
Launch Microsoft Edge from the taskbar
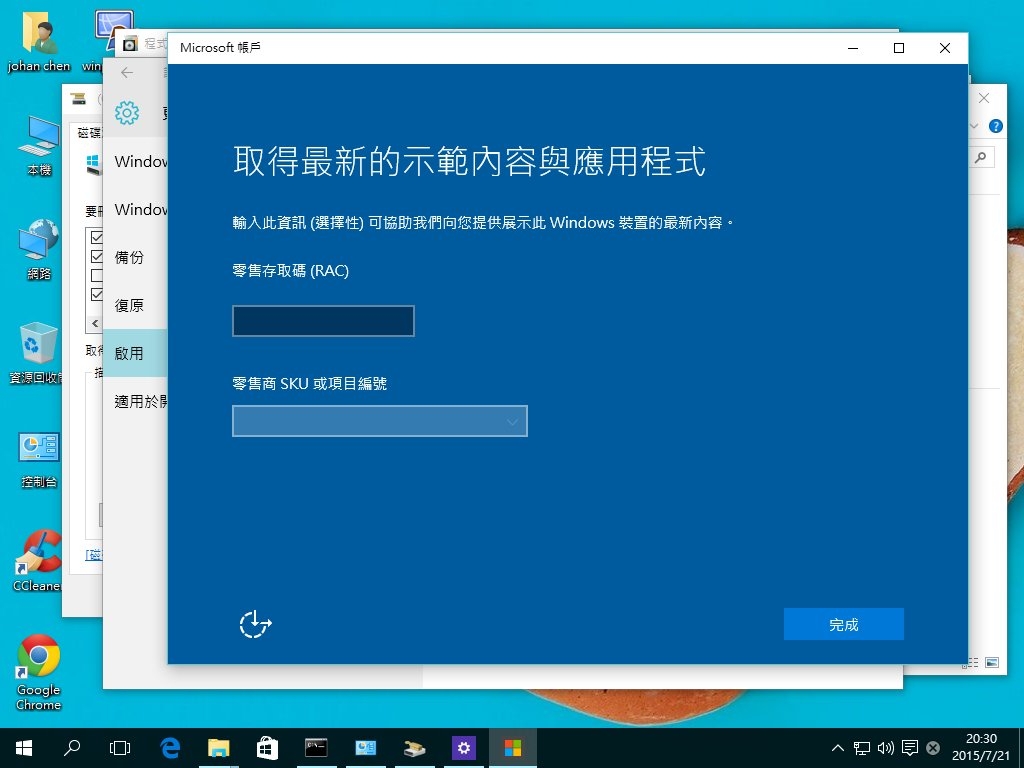pos(170,748)
